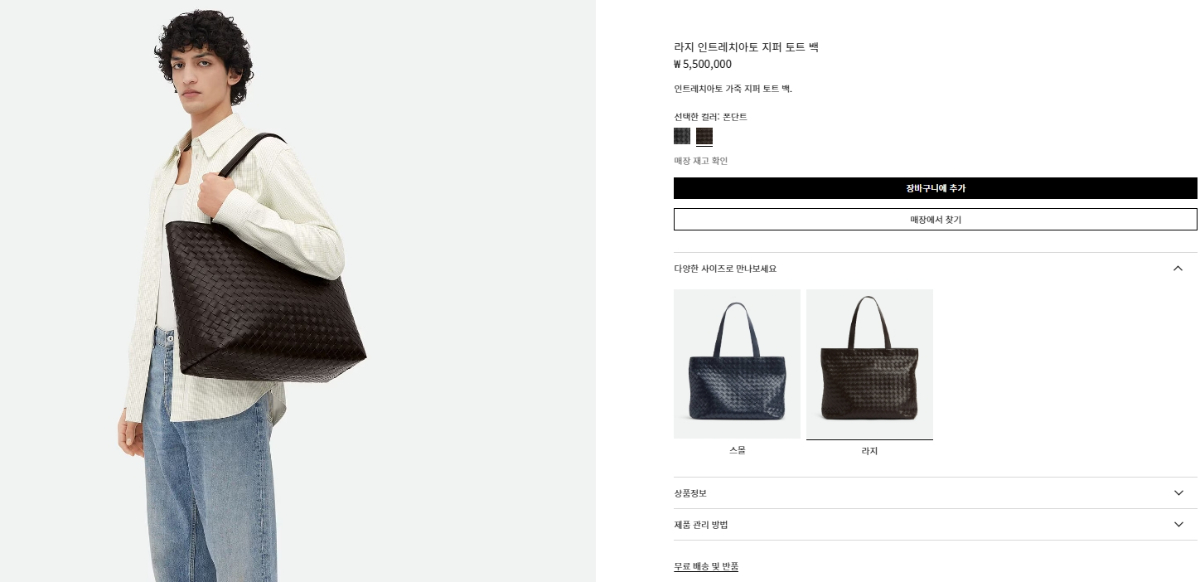Click the 다양한 사이즈로 만나보세요 heading
This screenshot has width=1200, height=582.
pos(725,269)
